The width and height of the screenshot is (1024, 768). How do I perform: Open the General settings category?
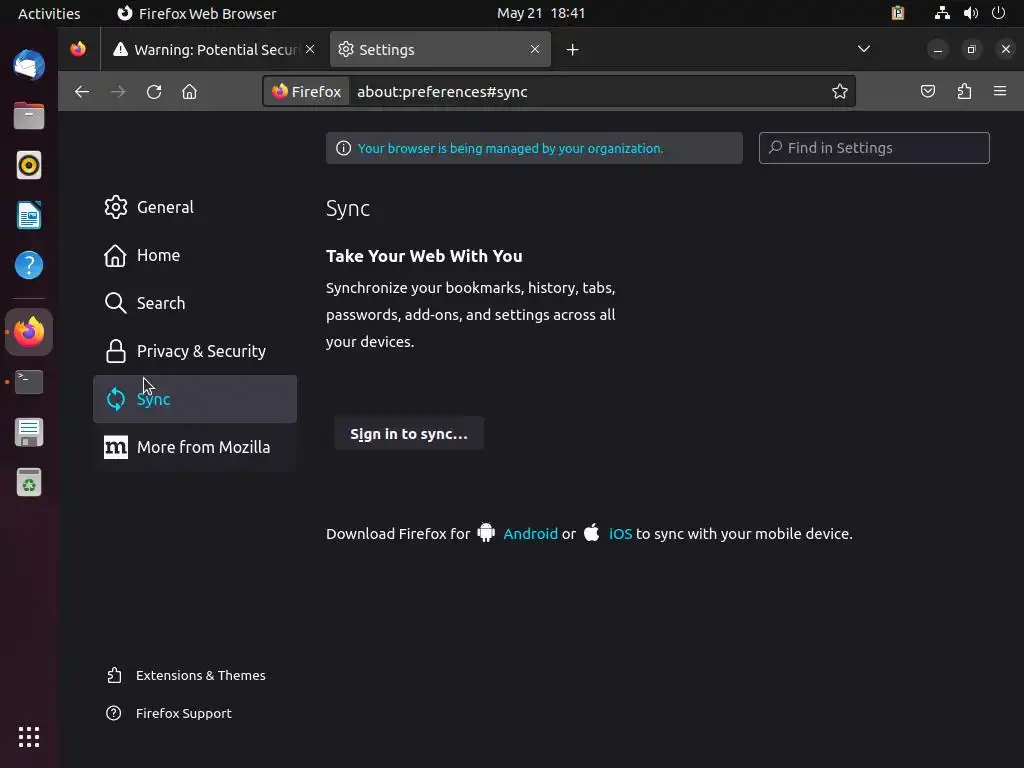(165, 207)
